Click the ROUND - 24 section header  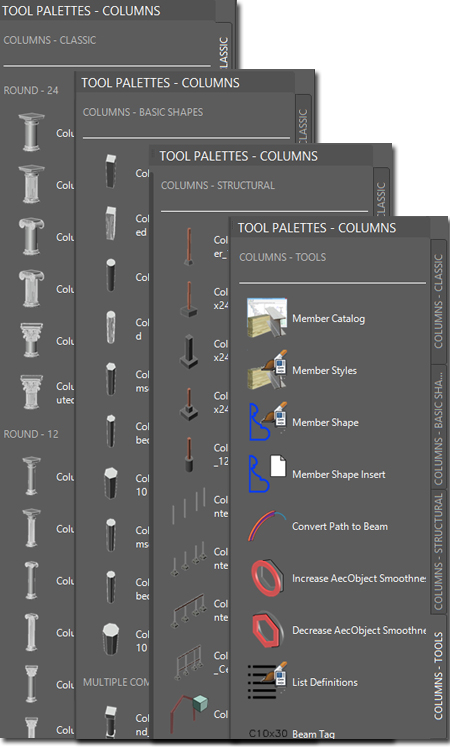click(x=31, y=90)
